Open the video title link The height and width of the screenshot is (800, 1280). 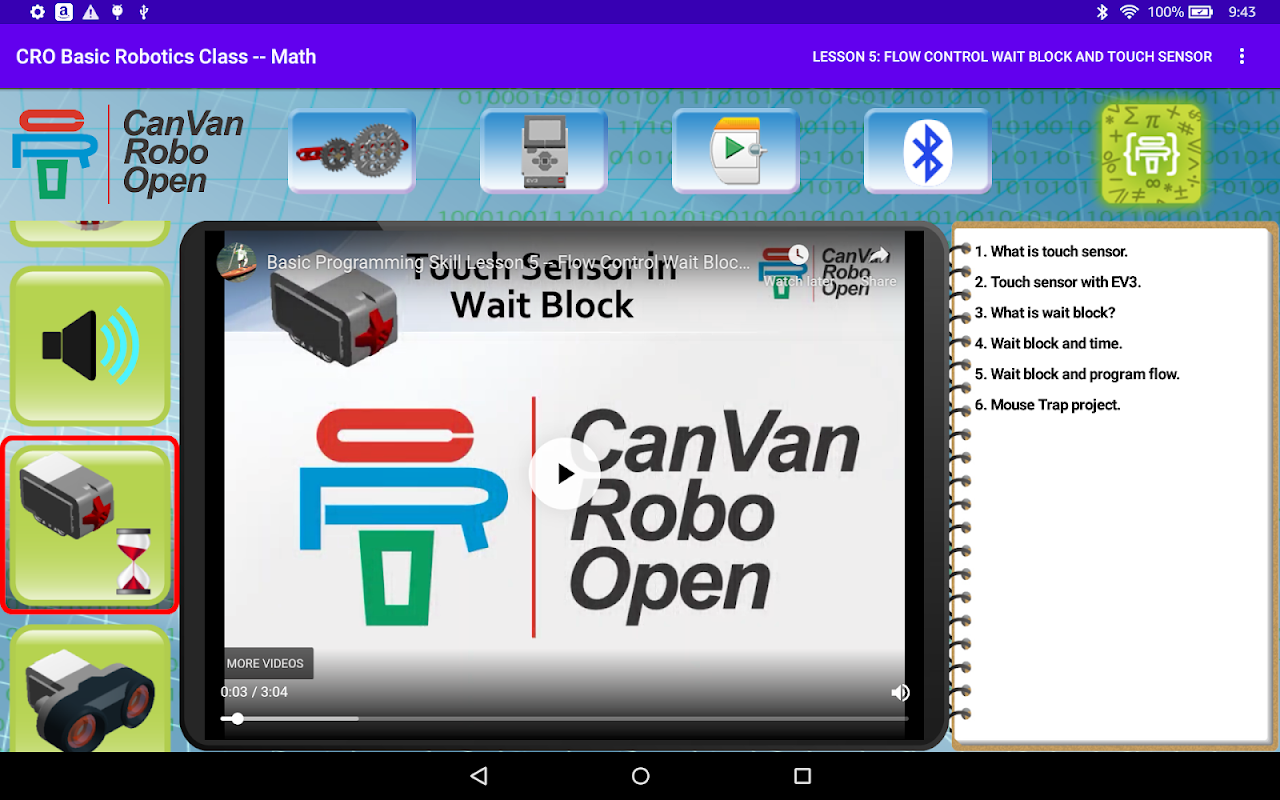509,262
